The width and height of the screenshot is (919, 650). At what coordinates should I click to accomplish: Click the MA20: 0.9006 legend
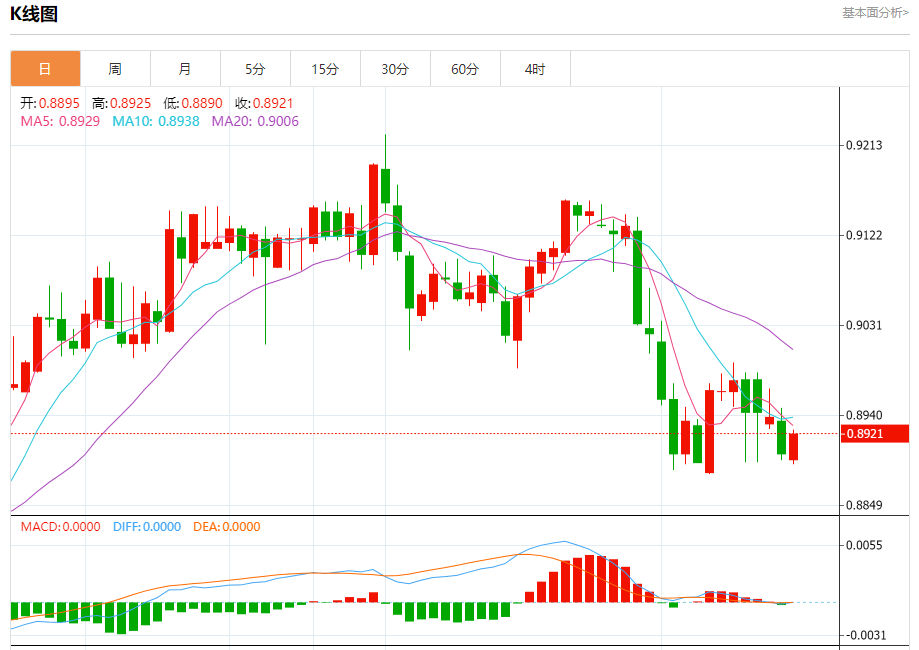[x=256, y=121]
